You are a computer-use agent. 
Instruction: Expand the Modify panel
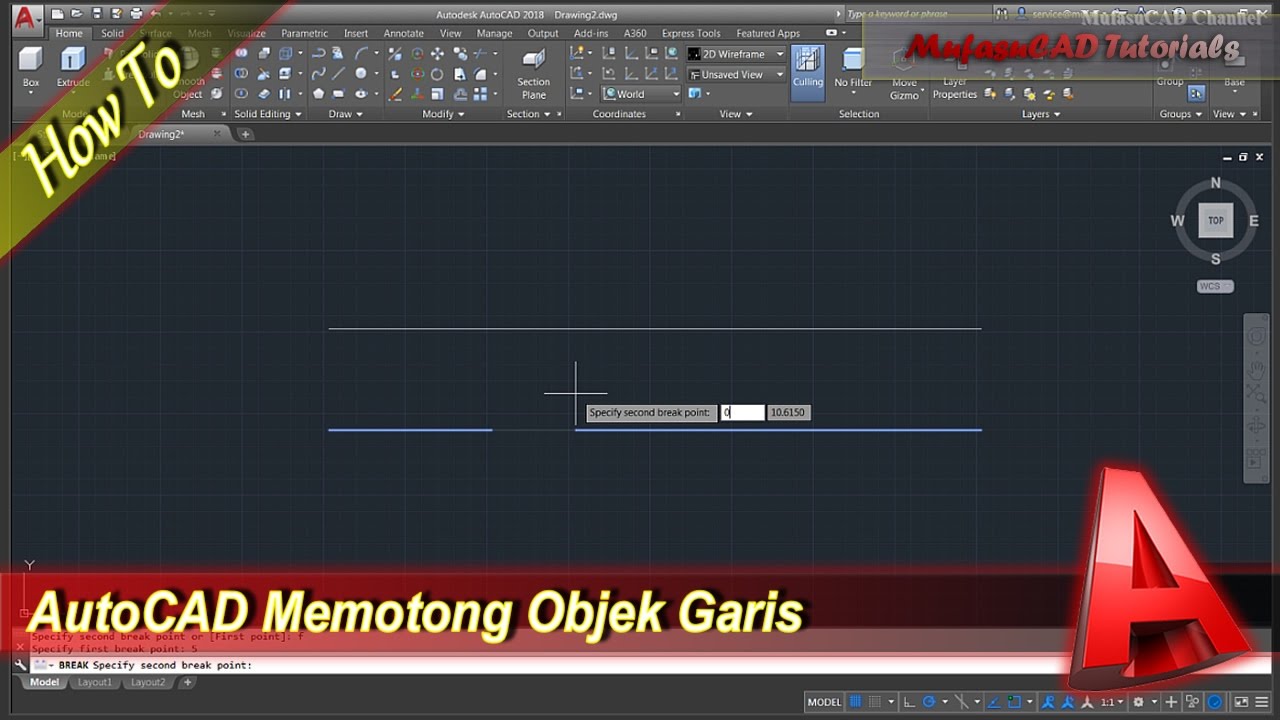pyautogui.click(x=443, y=114)
